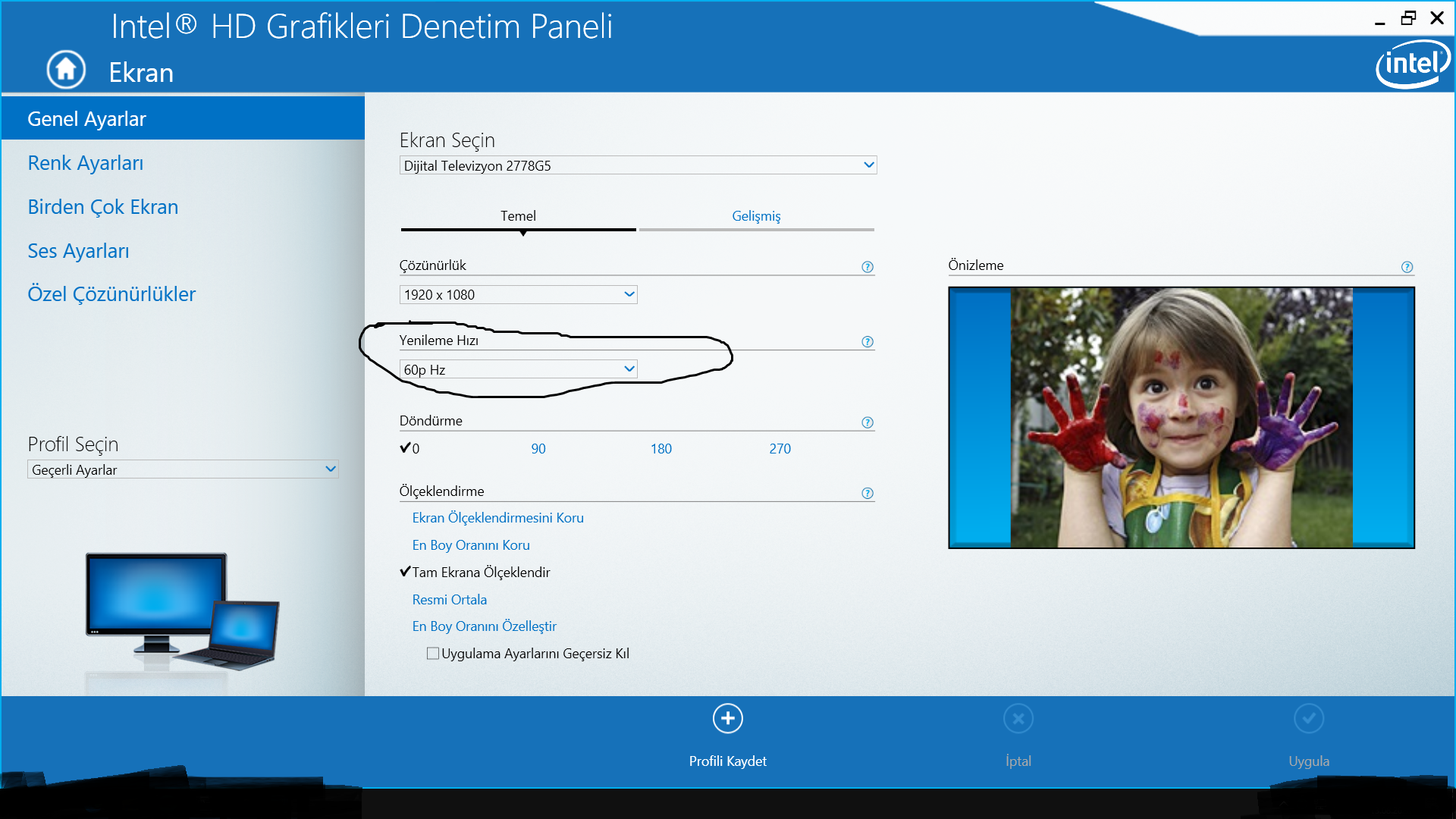The height and width of the screenshot is (819, 1456).
Task: Click the help icon beside Yenileme Hızı
Action: tap(868, 342)
